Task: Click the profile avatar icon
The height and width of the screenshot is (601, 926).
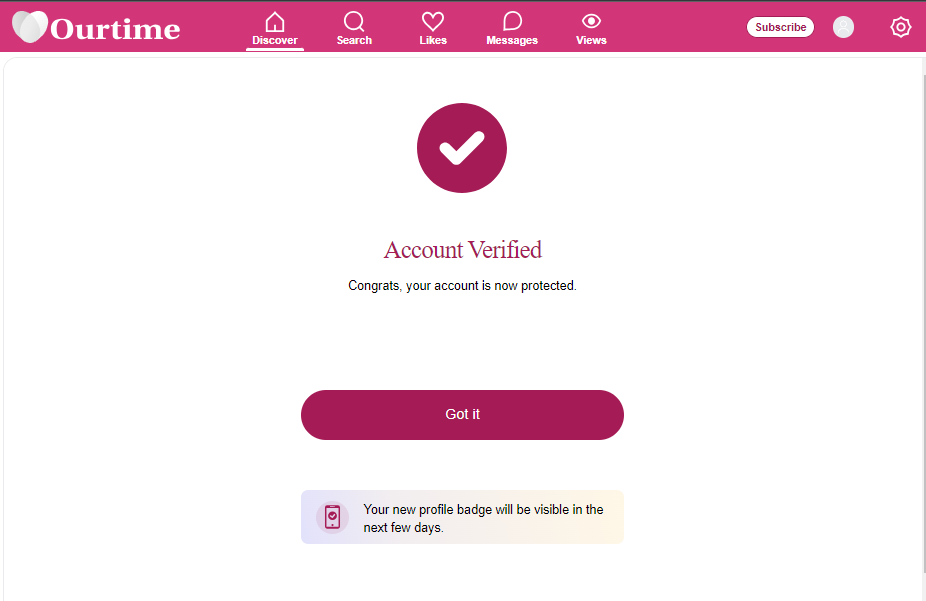Action: (843, 27)
